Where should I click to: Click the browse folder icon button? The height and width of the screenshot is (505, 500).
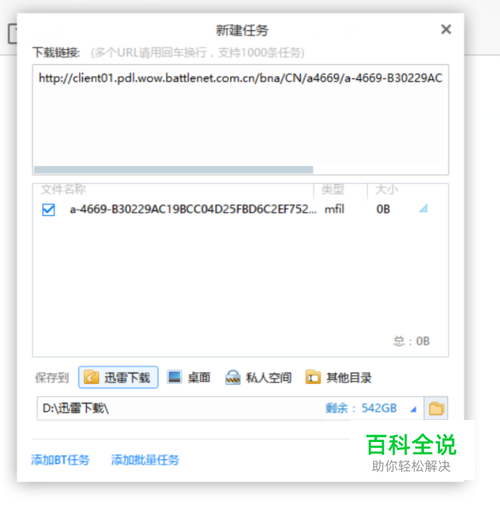click(x=436, y=408)
